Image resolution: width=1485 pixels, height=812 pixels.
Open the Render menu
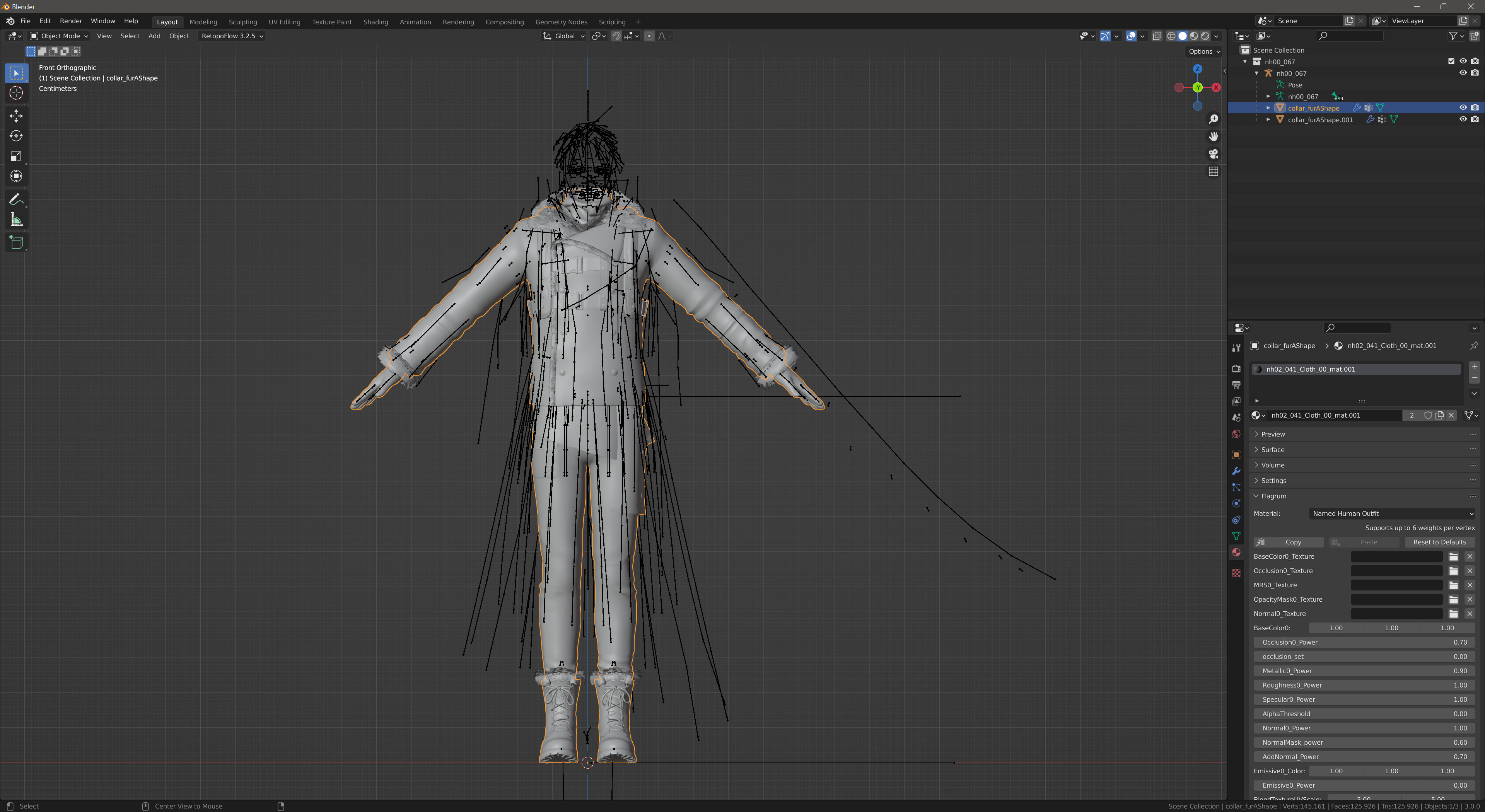70,21
